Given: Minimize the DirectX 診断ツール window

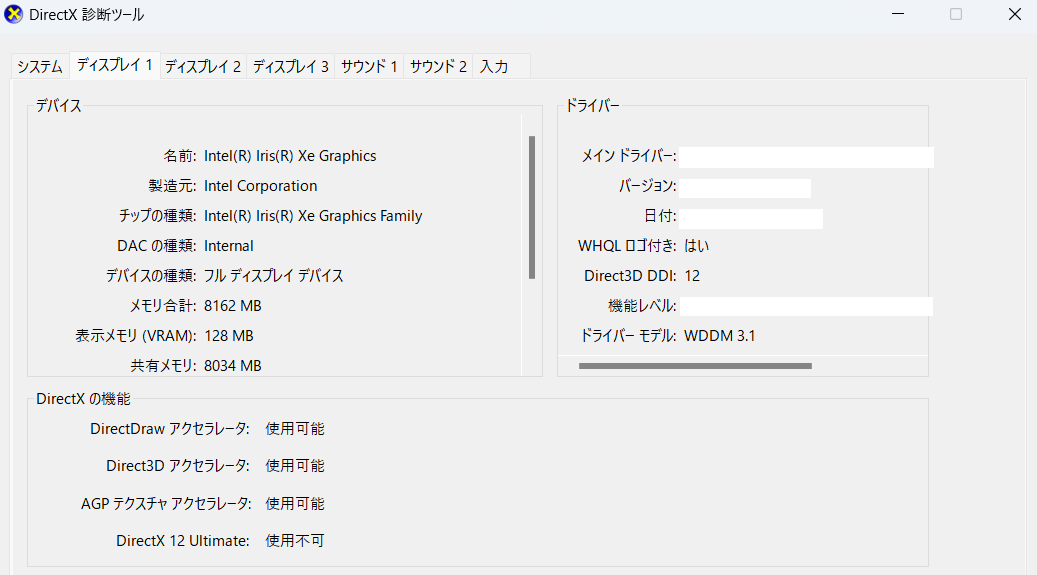Looking at the screenshot, I should (897, 14).
